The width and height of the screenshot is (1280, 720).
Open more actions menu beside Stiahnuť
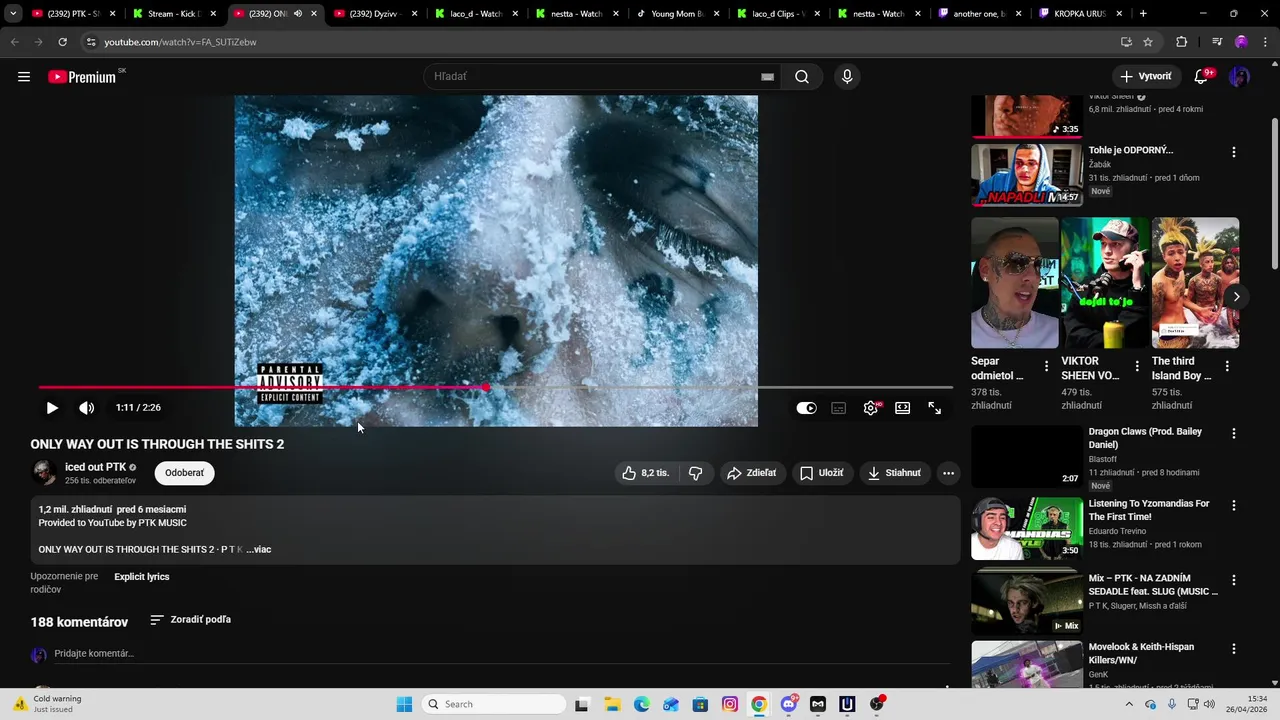(x=948, y=473)
